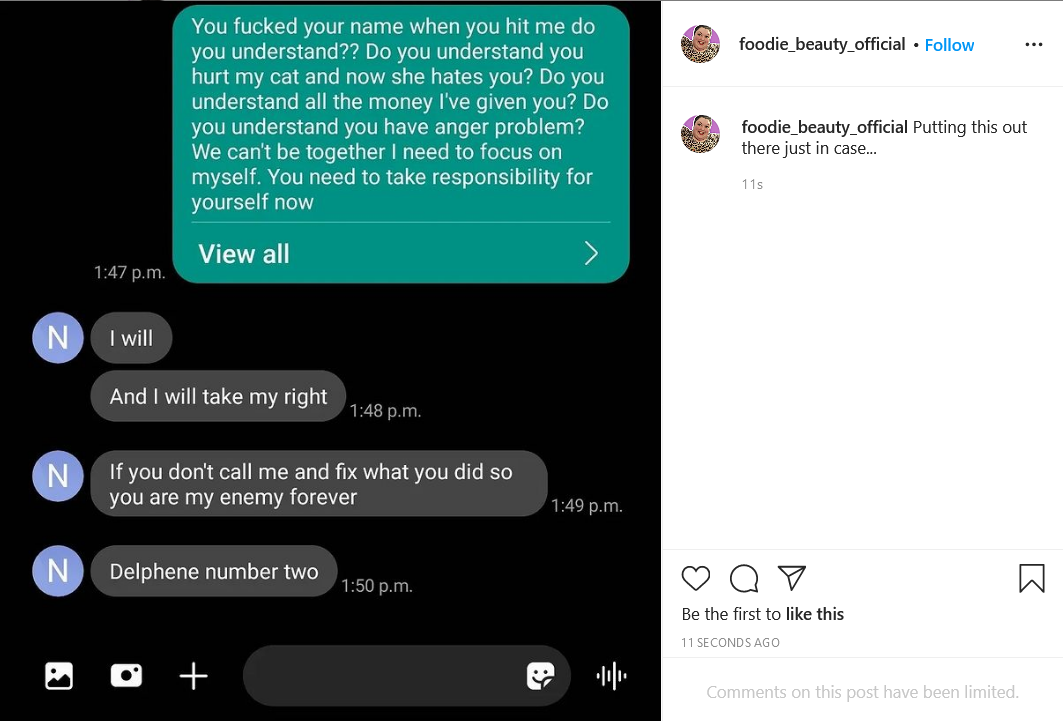Tap the plus attachment icon

193,676
